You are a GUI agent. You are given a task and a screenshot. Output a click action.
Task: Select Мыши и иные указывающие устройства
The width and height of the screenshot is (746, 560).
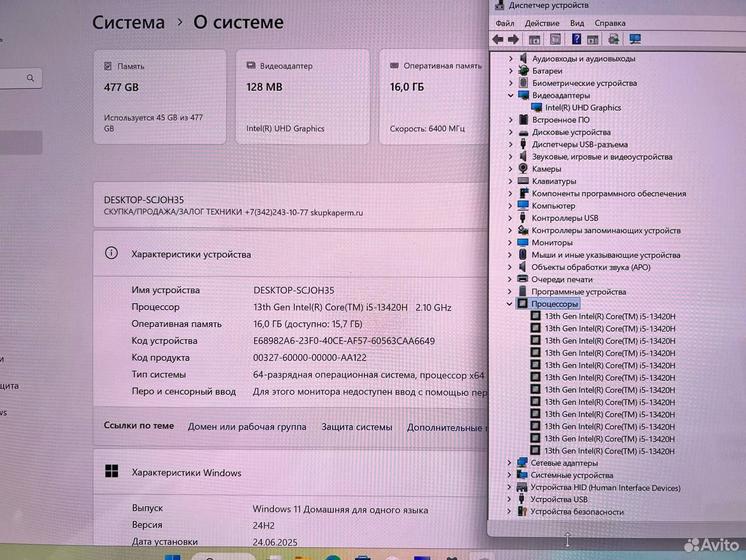pyautogui.click(x=606, y=255)
